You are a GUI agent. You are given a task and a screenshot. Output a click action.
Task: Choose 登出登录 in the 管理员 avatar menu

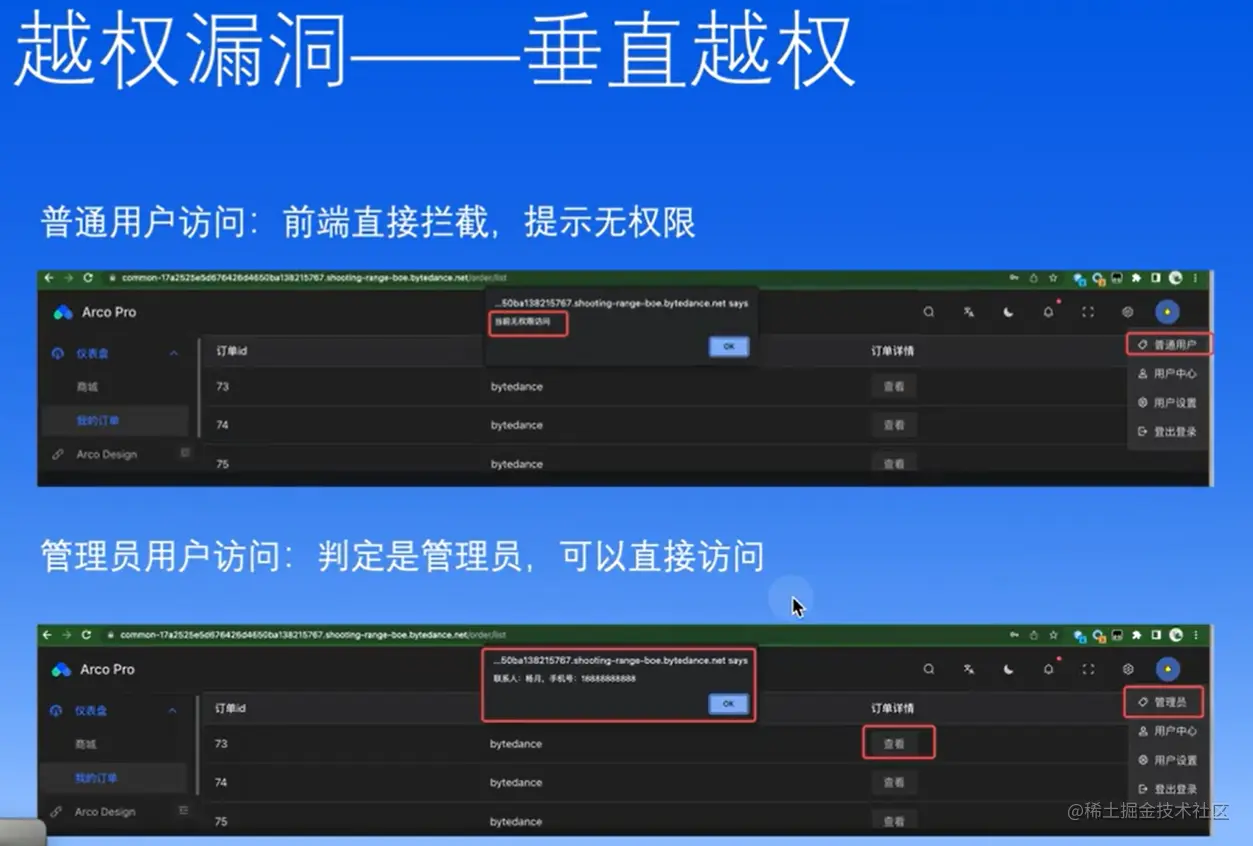[x=1167, y=789]
